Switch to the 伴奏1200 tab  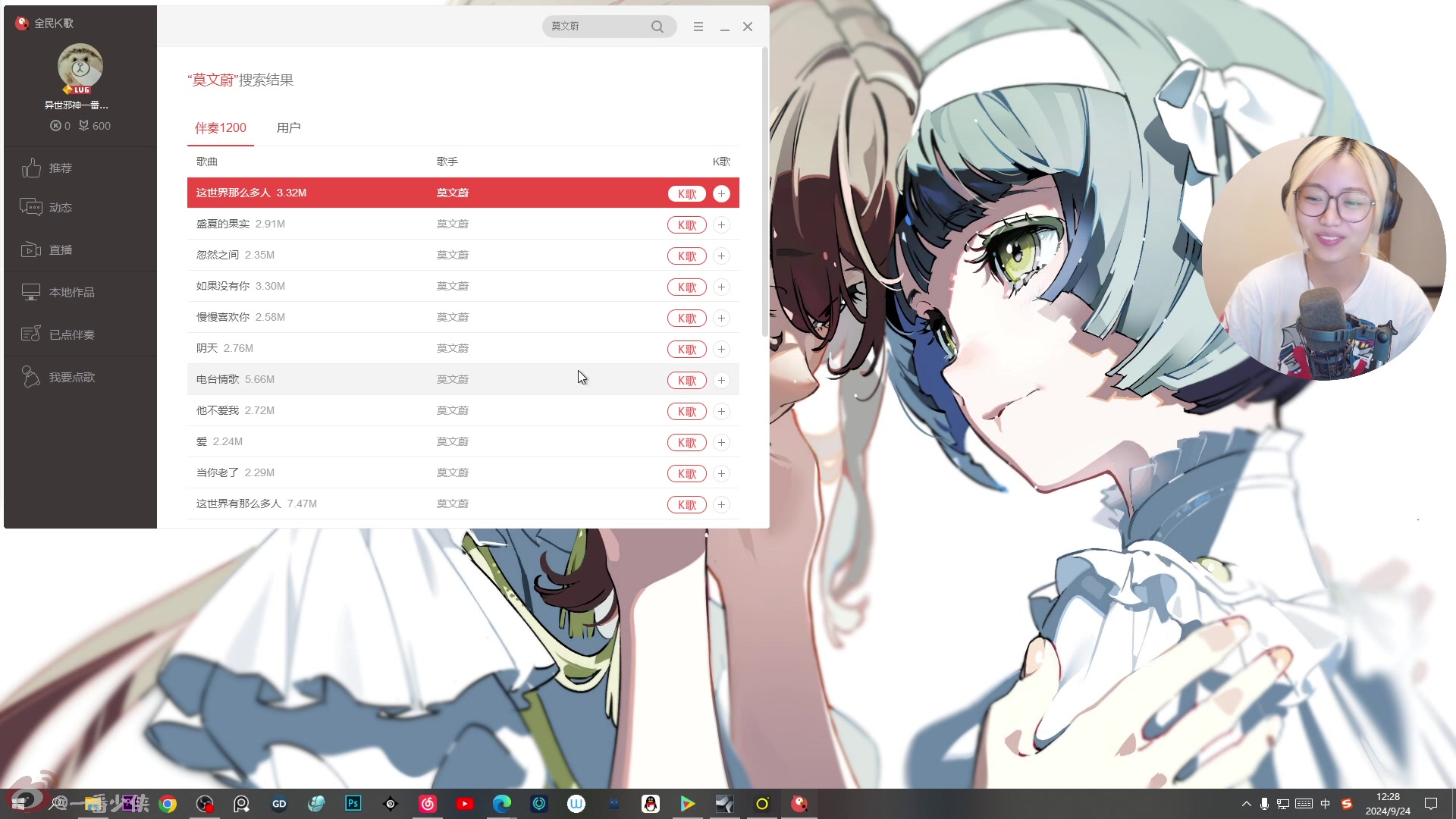click(221, 128)
